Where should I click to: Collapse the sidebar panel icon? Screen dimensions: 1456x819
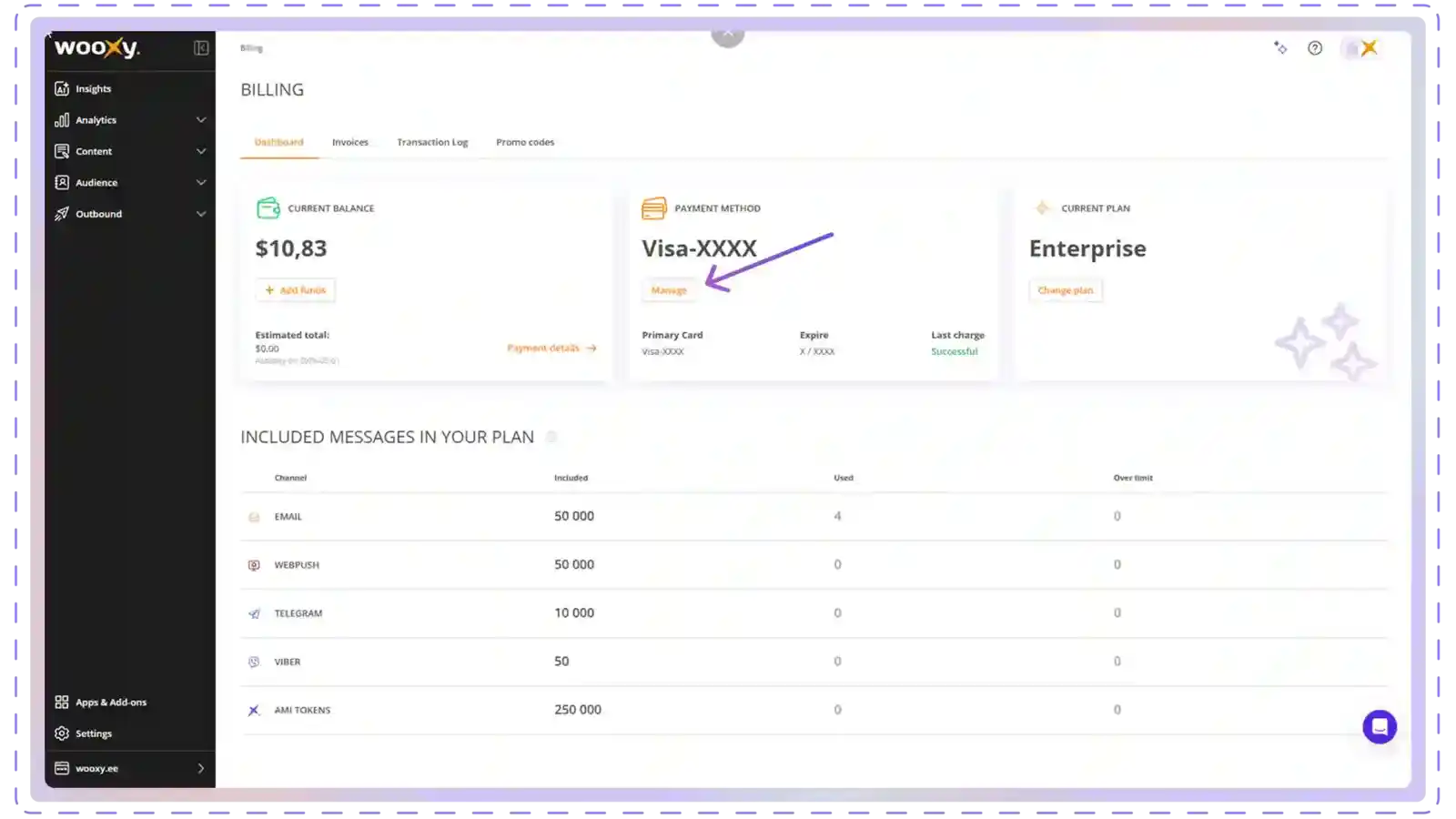(x=201, y=48)
